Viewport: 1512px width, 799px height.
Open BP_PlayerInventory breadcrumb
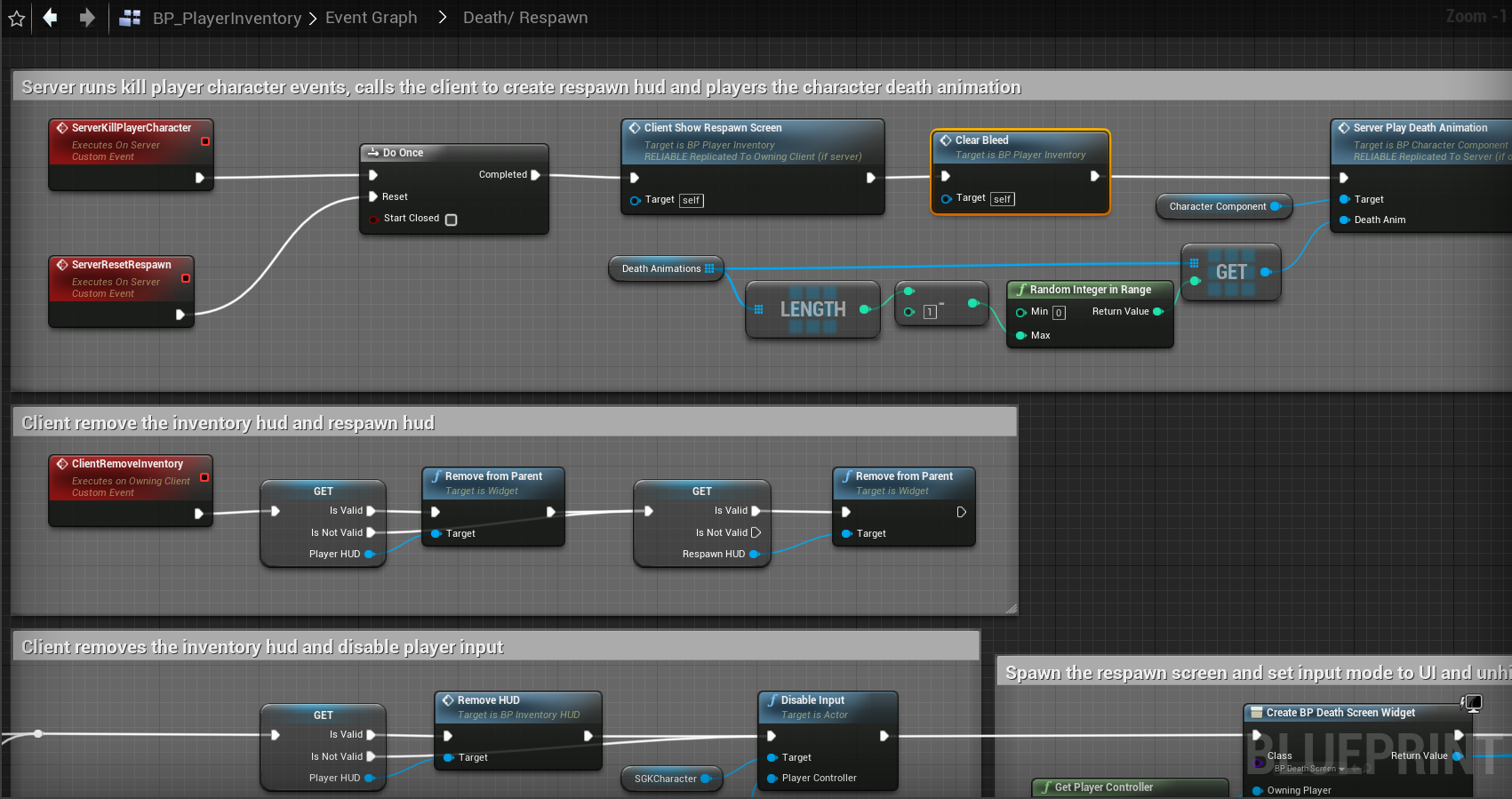(x=227, y=18)
